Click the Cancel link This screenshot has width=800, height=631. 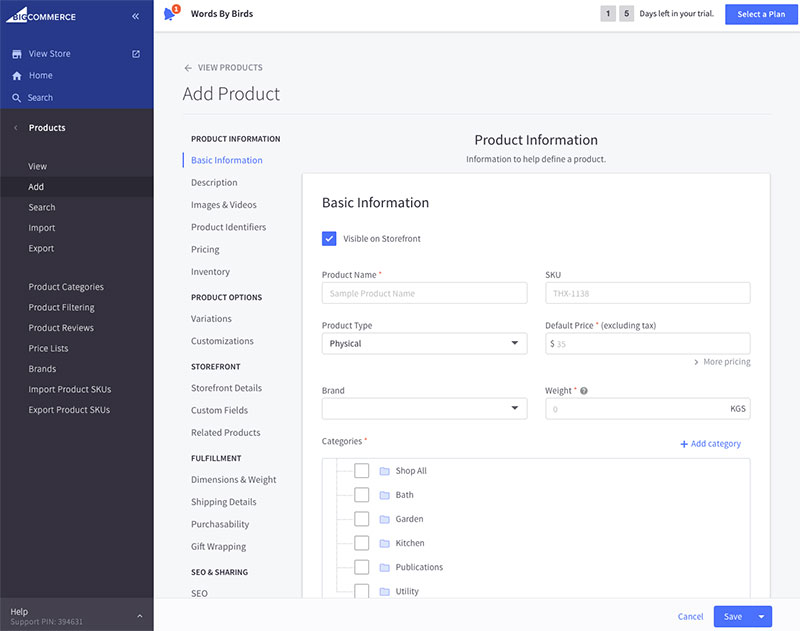tap(690, 617)
